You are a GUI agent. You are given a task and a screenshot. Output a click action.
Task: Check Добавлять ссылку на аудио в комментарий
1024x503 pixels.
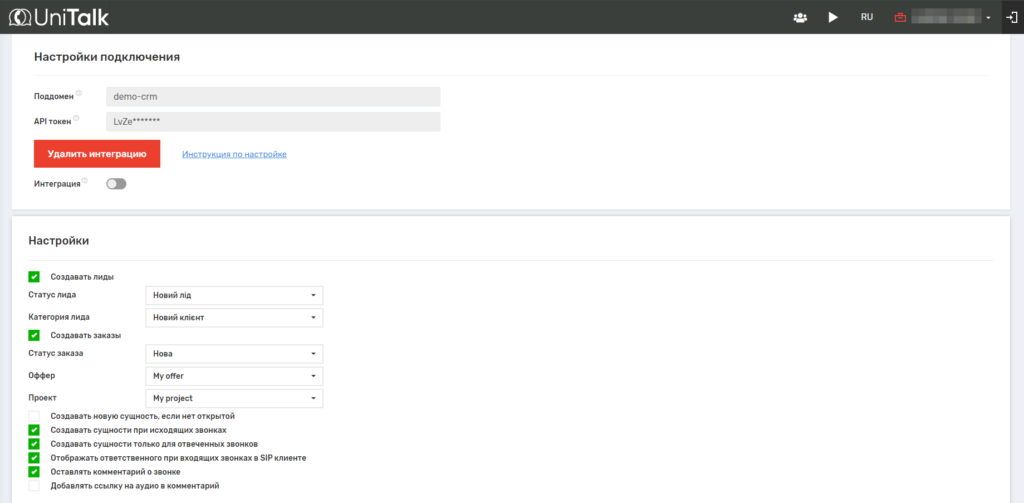34,485
